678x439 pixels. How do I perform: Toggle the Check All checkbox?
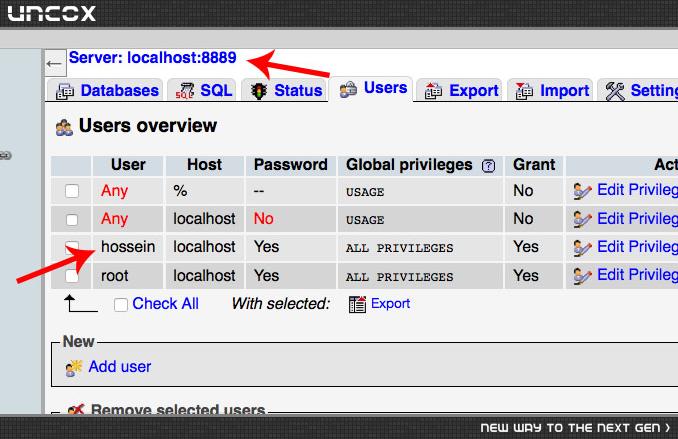(121, 304)
